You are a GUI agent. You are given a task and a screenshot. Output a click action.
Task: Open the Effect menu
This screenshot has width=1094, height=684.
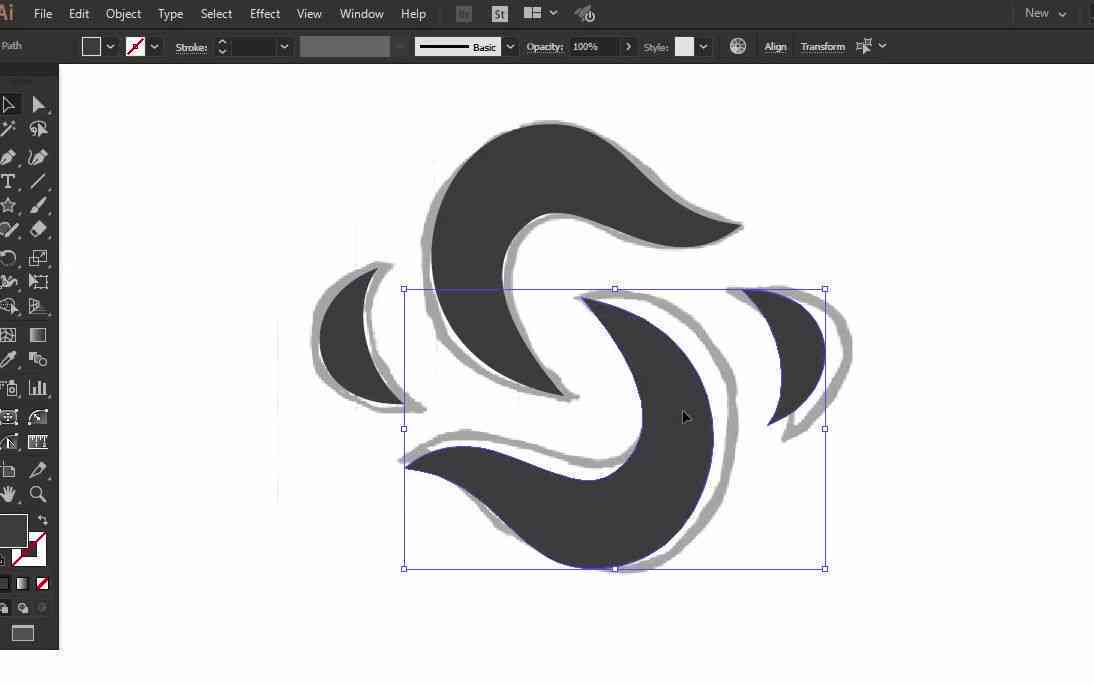(265, 14)
